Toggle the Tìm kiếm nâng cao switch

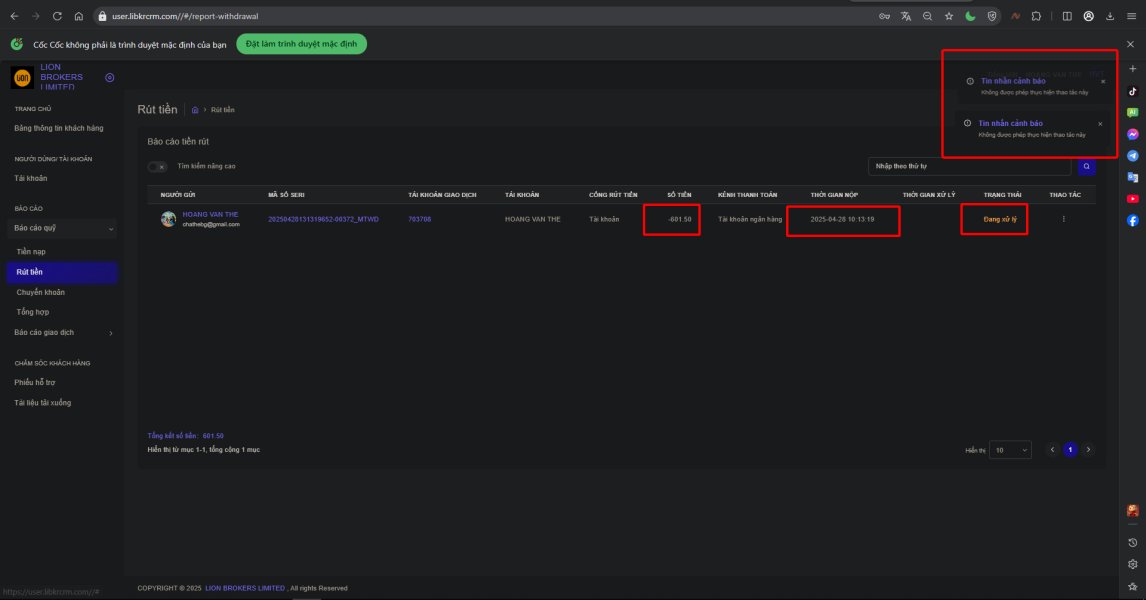tap(157, 167)
